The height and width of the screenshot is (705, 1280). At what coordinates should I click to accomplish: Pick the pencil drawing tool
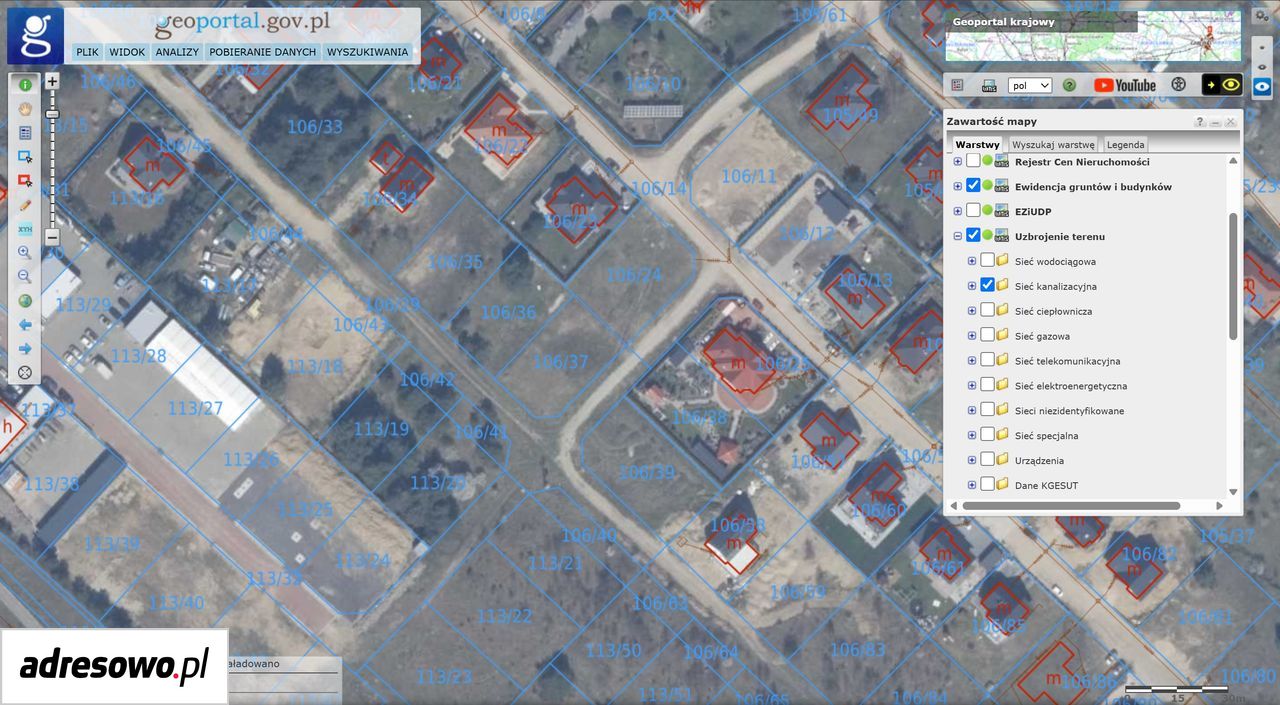pos(25,204)
